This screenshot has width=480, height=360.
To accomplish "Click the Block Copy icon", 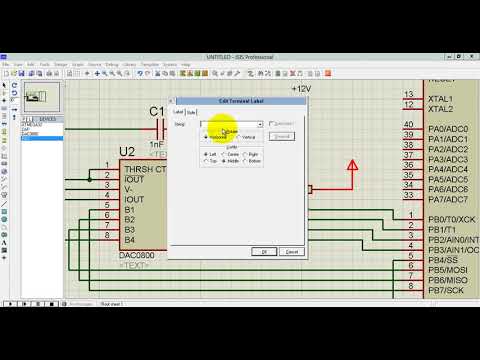I will [183, 73].
